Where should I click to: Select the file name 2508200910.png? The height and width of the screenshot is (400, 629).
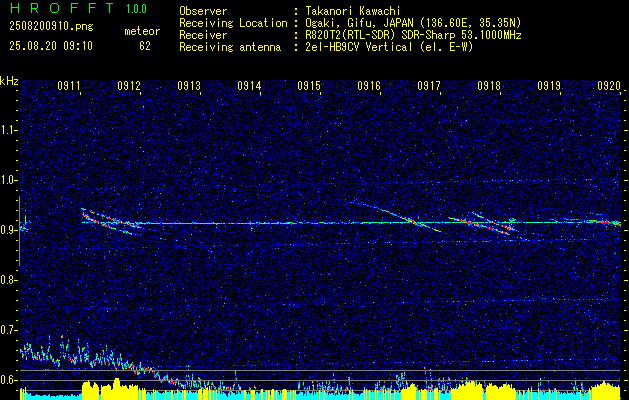pos(51,26)
